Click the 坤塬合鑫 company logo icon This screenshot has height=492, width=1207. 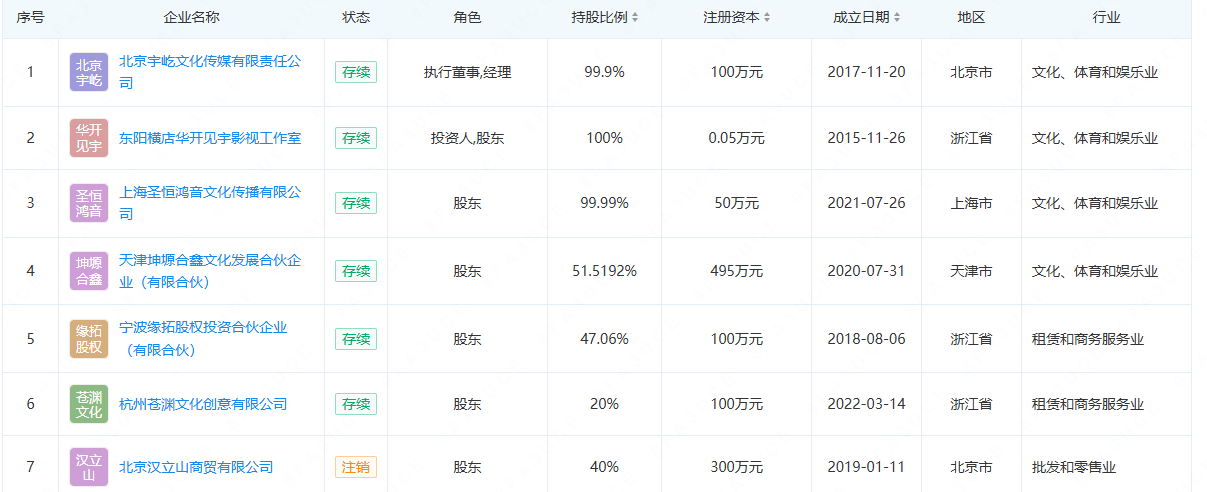[88, 271]
